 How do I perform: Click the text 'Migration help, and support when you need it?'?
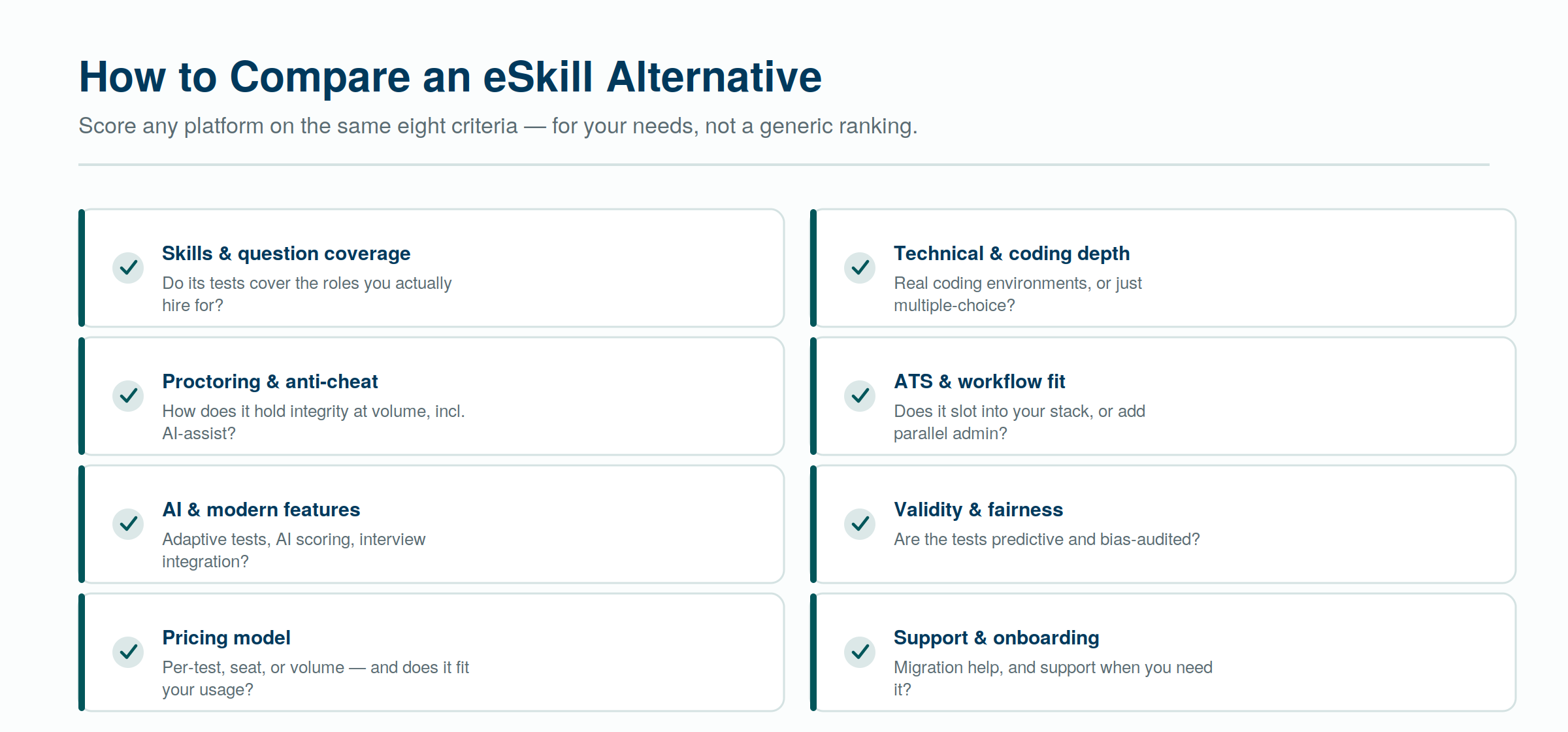pyautogui.click(x=1053, y=678)
